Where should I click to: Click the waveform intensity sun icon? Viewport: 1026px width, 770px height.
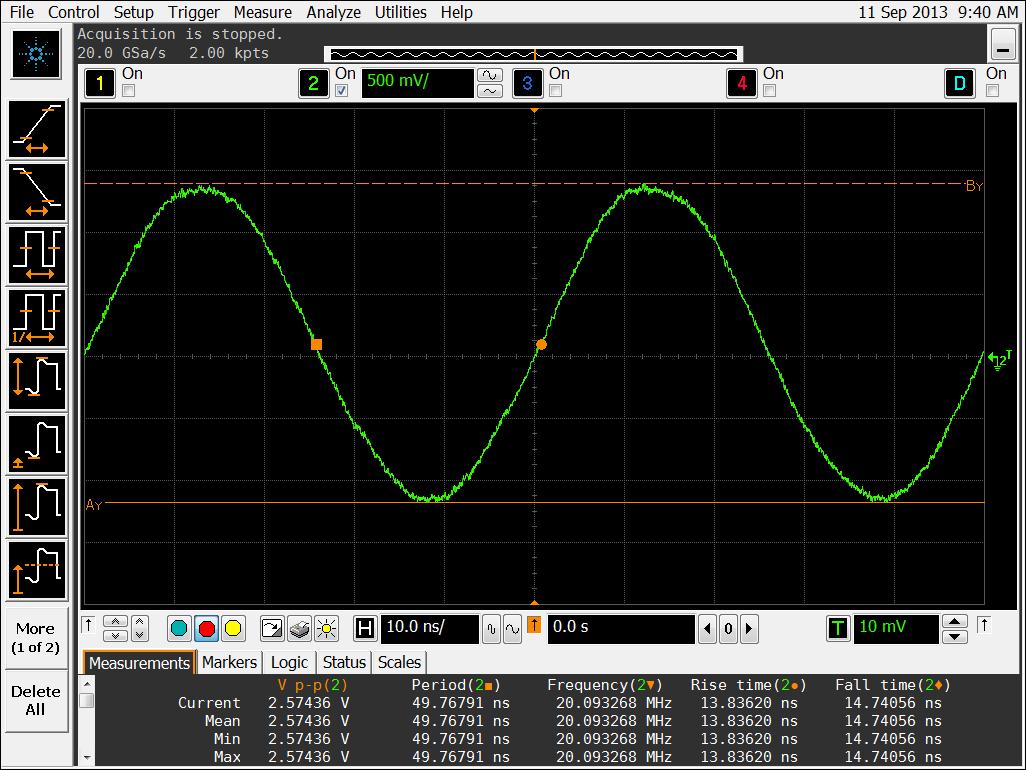click(326, 628)
